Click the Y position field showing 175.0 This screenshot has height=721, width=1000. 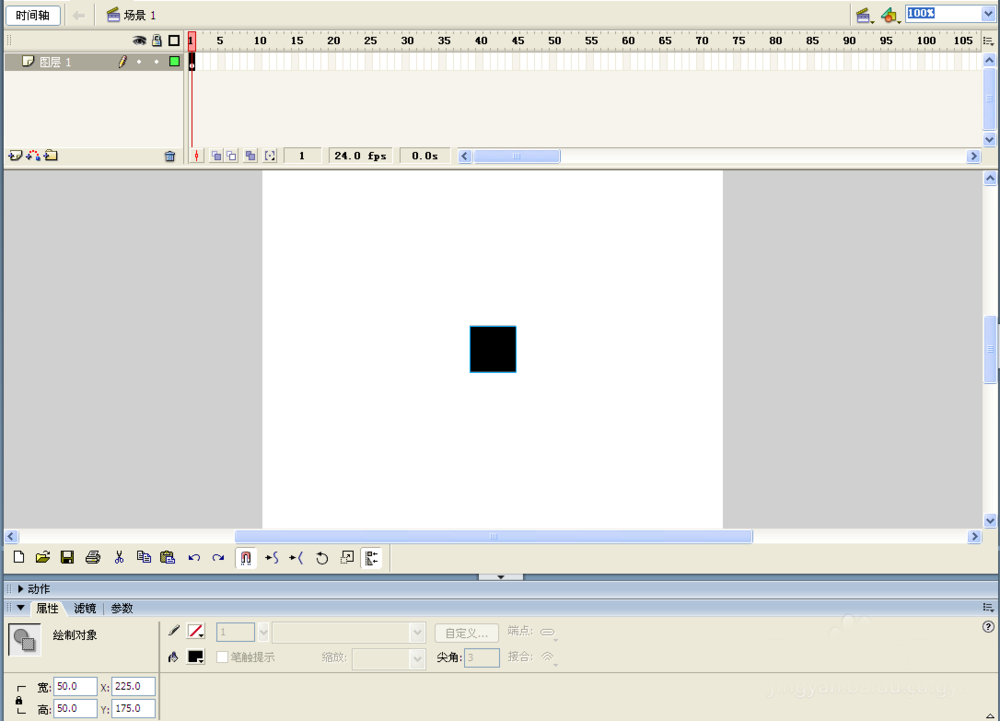point(133,708)
